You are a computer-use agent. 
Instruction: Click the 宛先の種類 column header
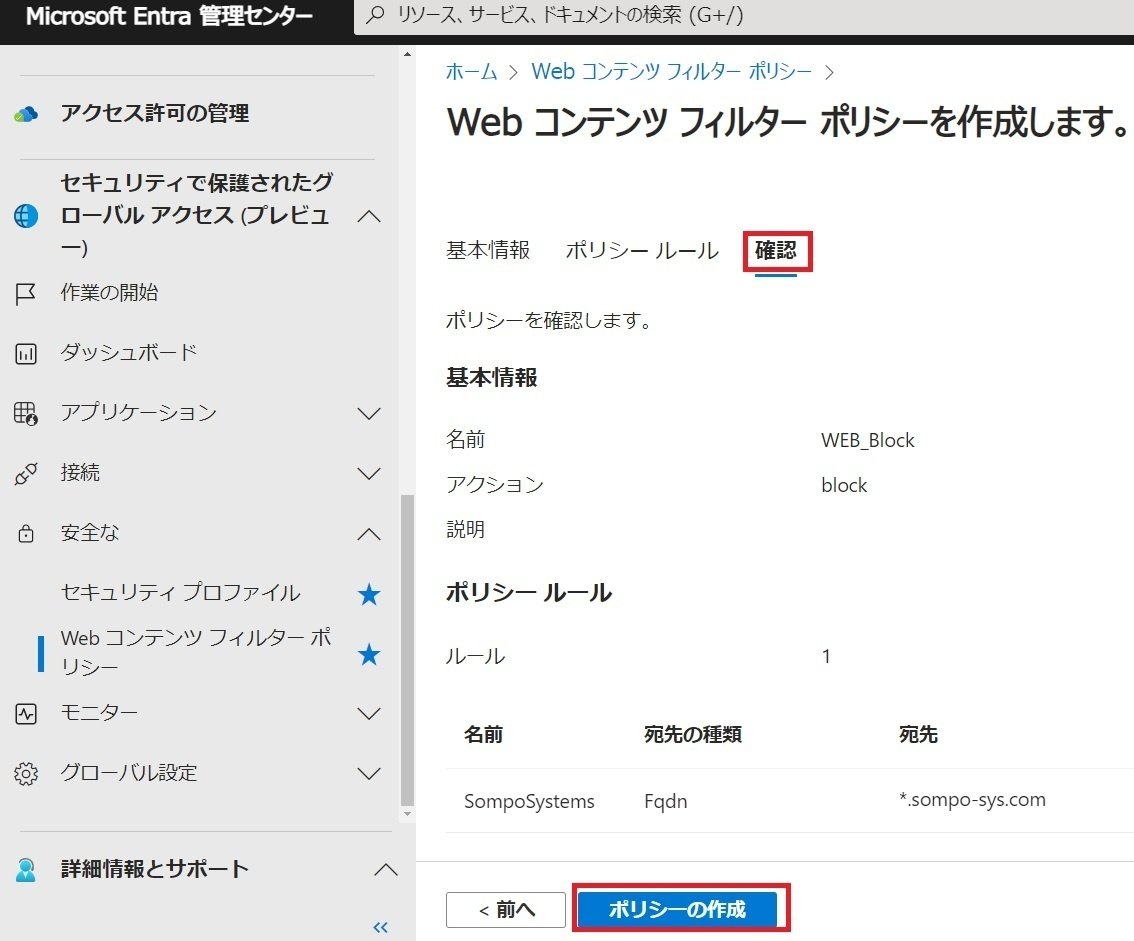tap(693, 734)
